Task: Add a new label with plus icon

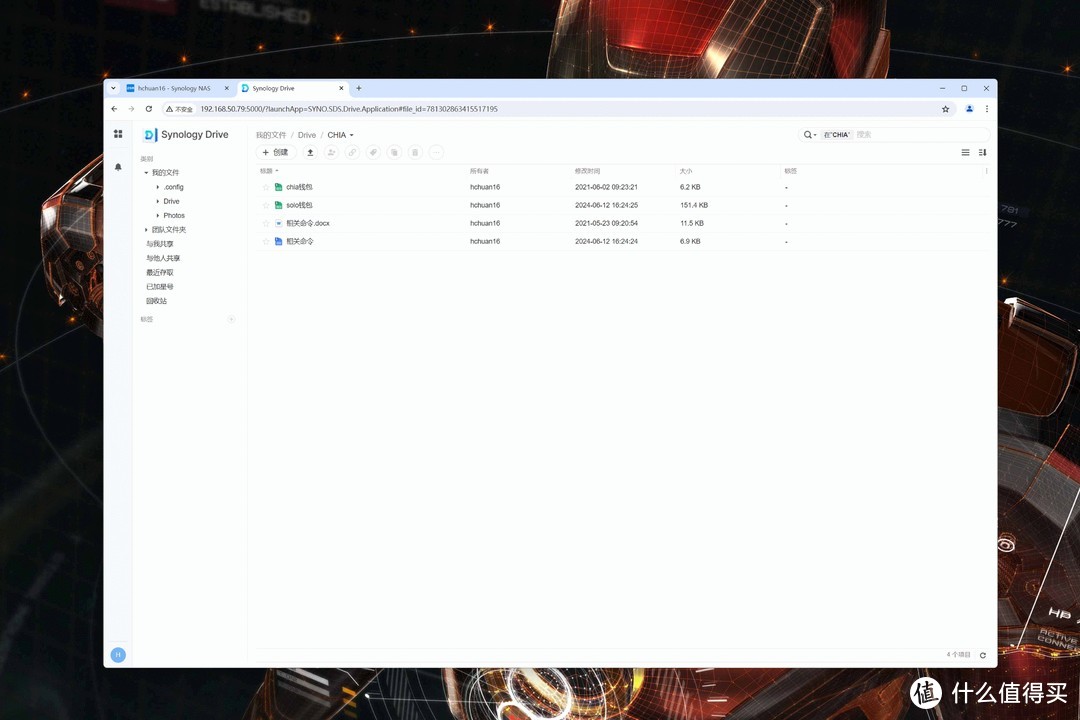Action: coord(231,319)
